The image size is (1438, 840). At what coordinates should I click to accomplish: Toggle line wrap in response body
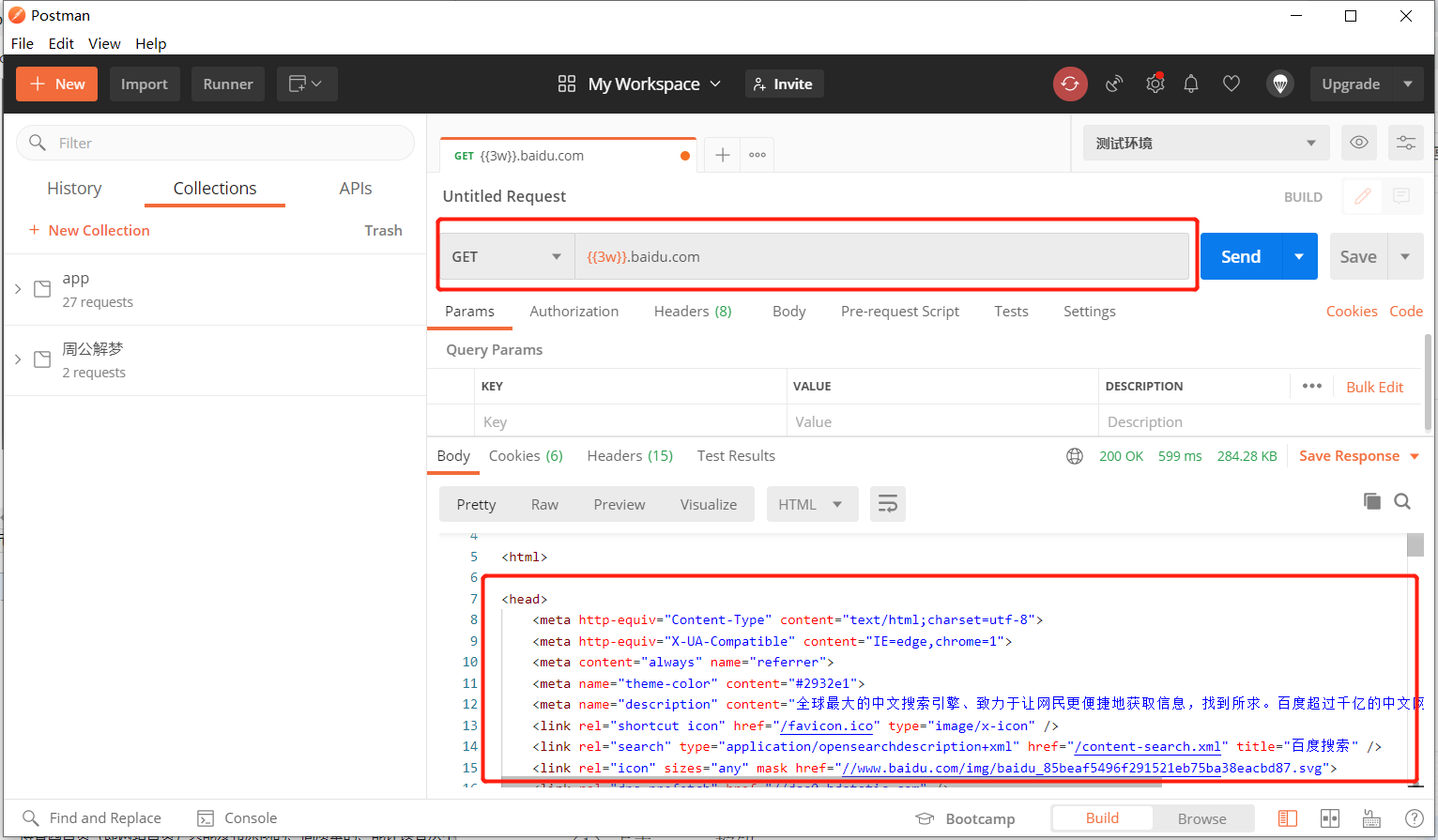point(887,504)
